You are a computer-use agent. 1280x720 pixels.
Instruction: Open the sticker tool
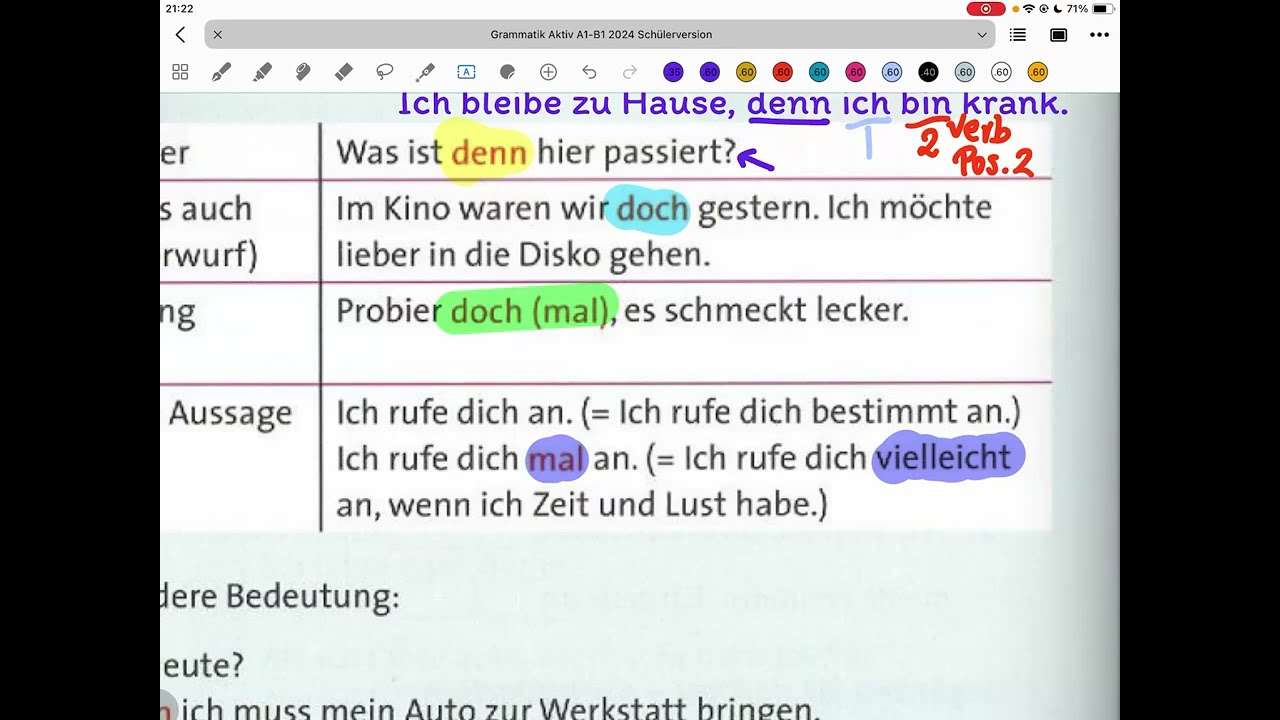tap(507, 72)
